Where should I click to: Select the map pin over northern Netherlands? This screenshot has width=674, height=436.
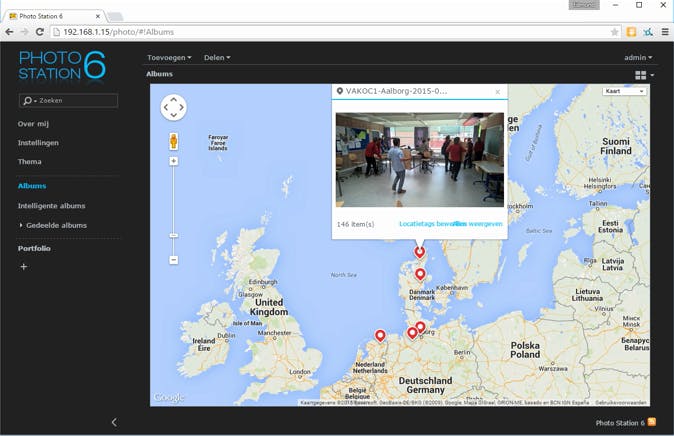380,335
